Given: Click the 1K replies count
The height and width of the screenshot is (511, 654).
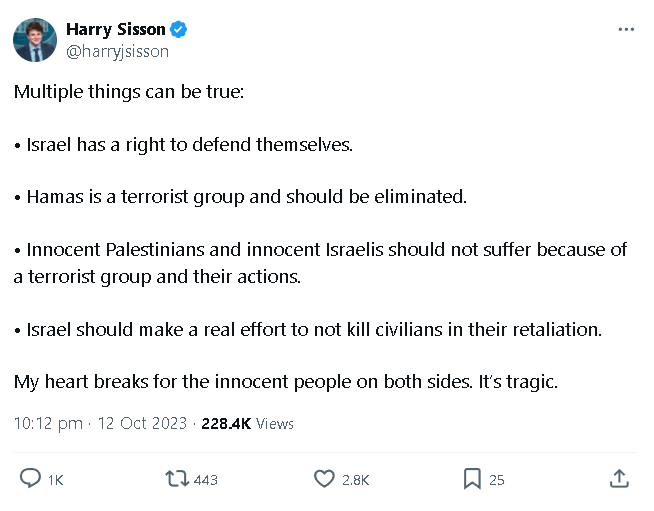Looking at the screenshot, I should coord(55,480).
